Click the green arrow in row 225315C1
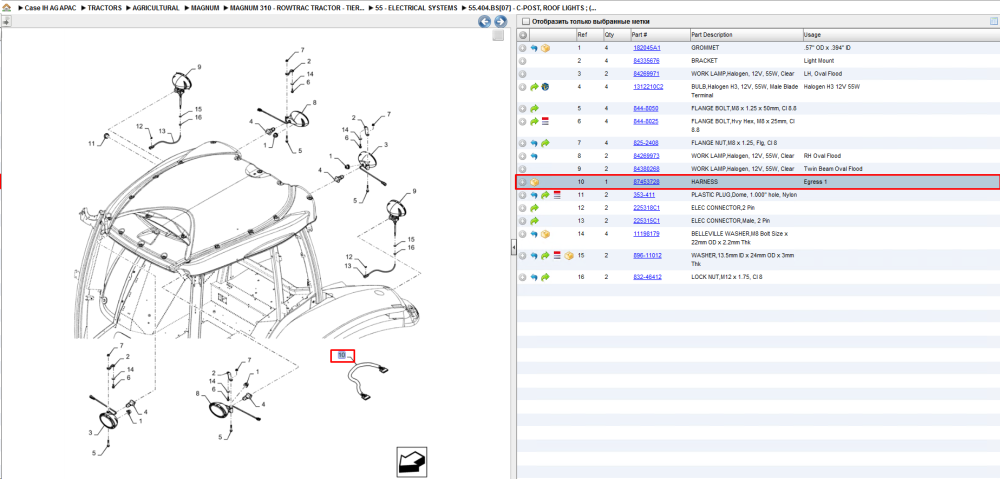 (x=534, y=221)
